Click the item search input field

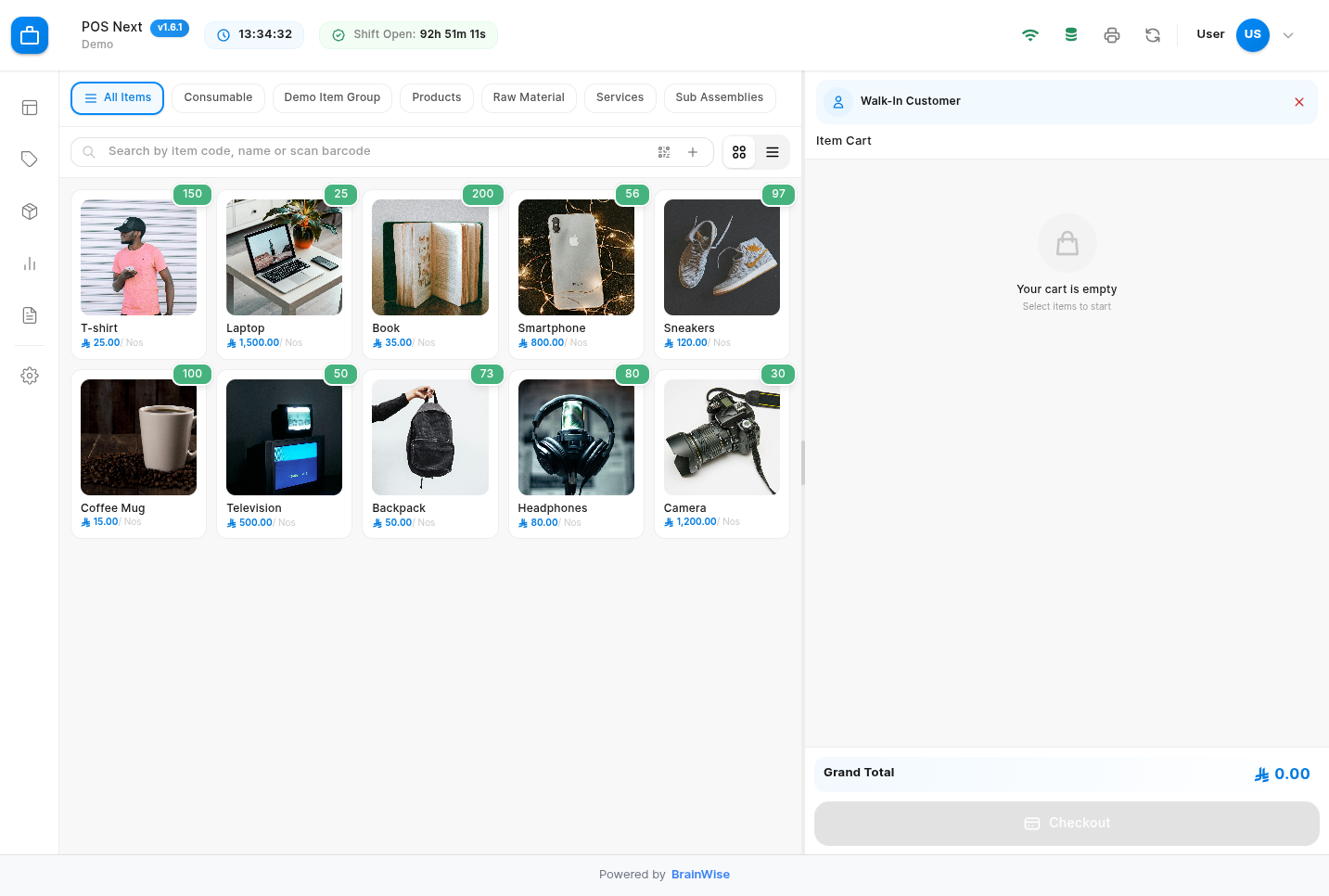click(371, 151)
